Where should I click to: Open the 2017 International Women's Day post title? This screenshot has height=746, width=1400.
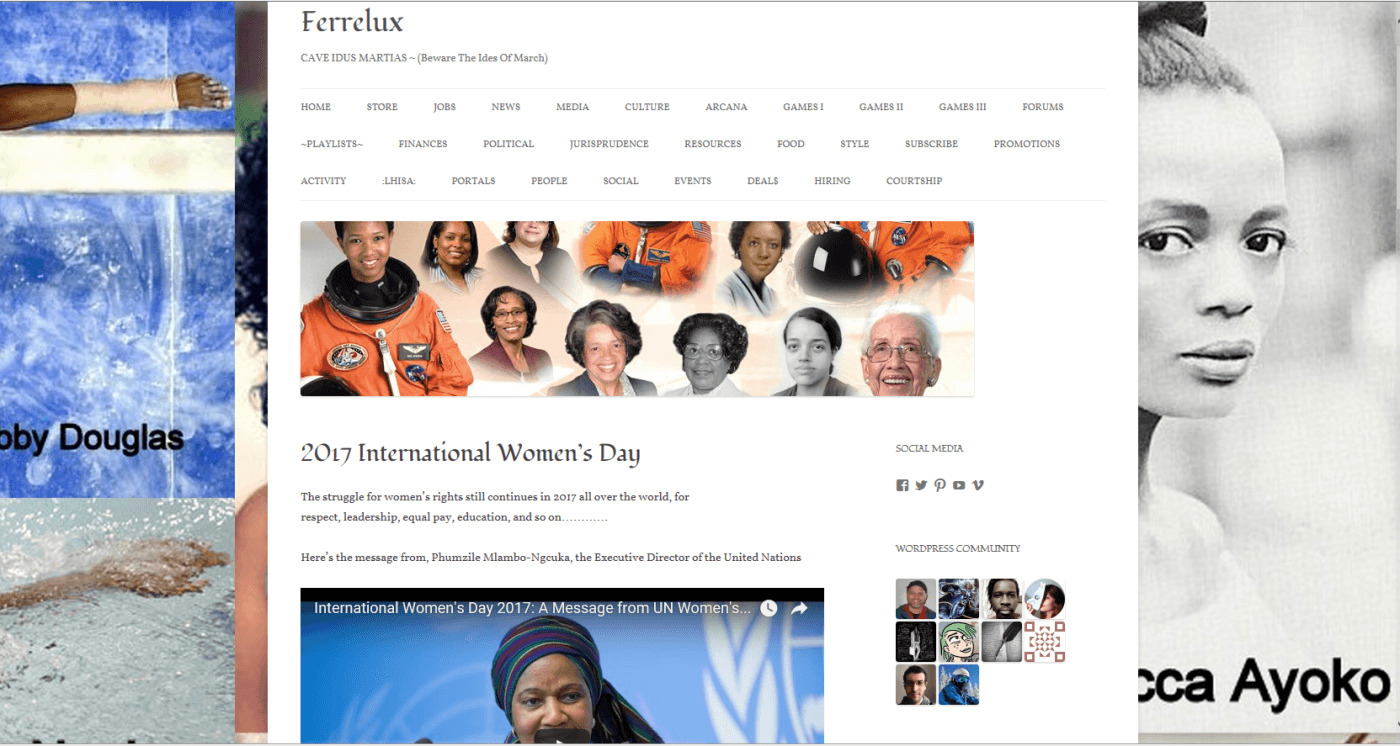tap(470, 453)
